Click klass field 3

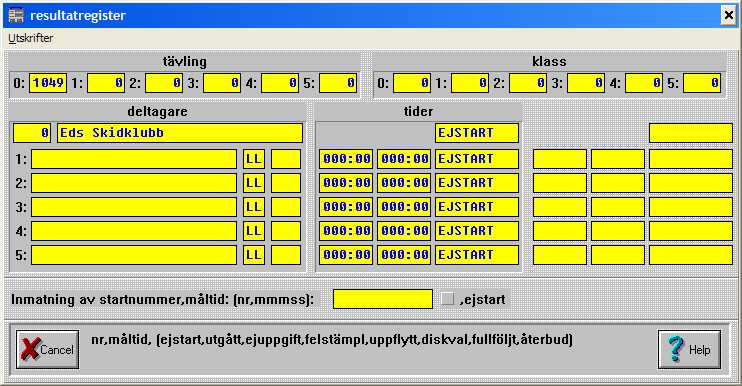click(x=586, y=83)
